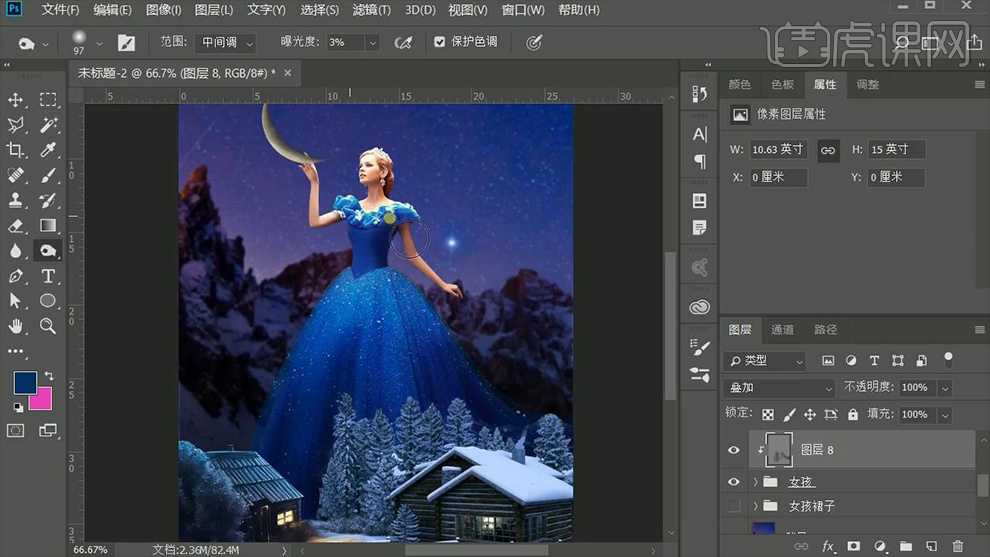Hide 图层 8 with its eye icon

point(734,451)
